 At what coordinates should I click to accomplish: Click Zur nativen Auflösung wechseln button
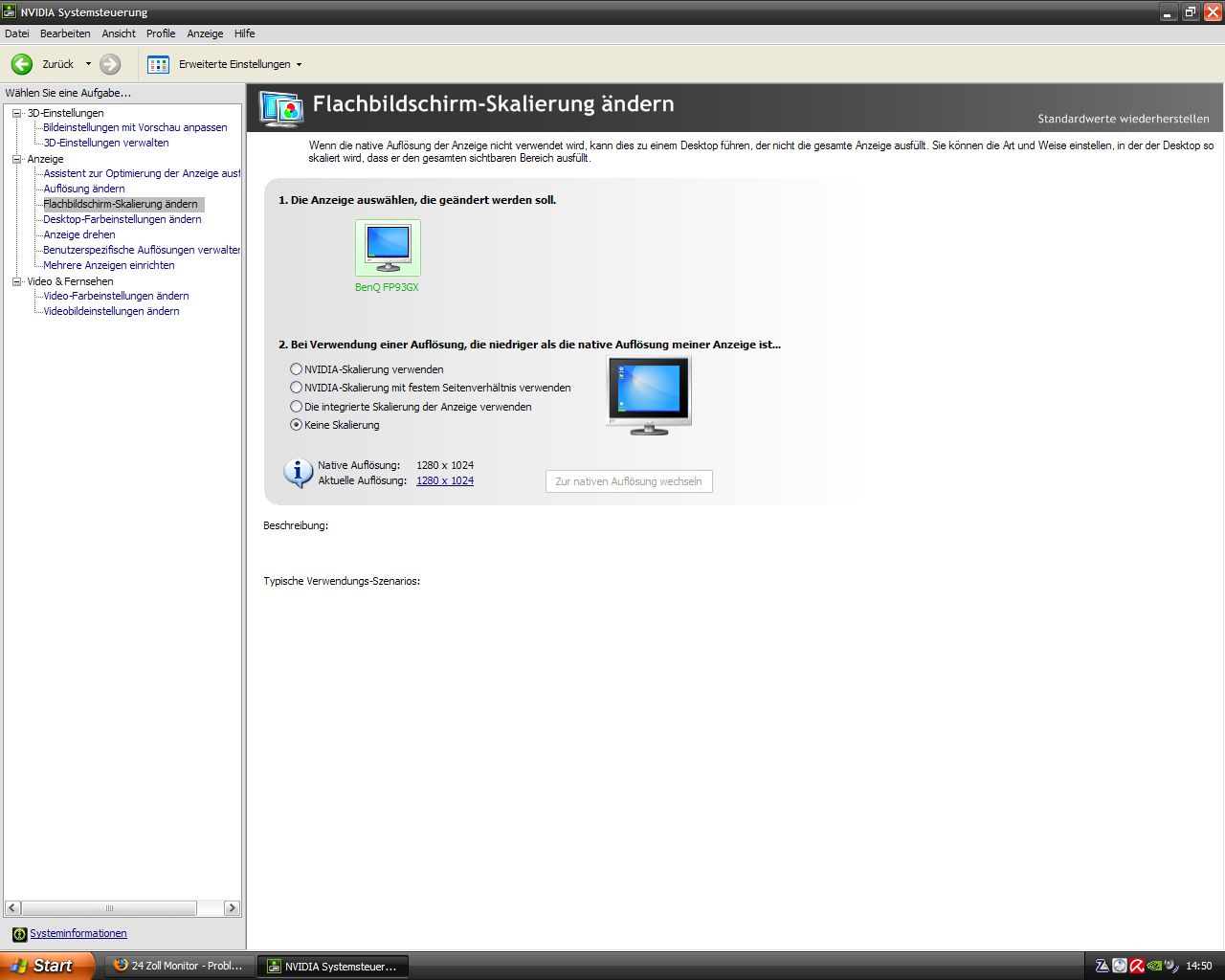pos(629,481)
